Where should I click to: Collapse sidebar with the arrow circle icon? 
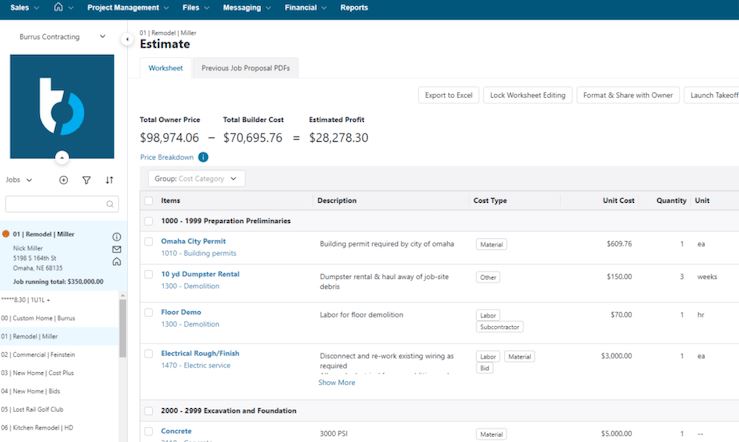coord(127,39)
